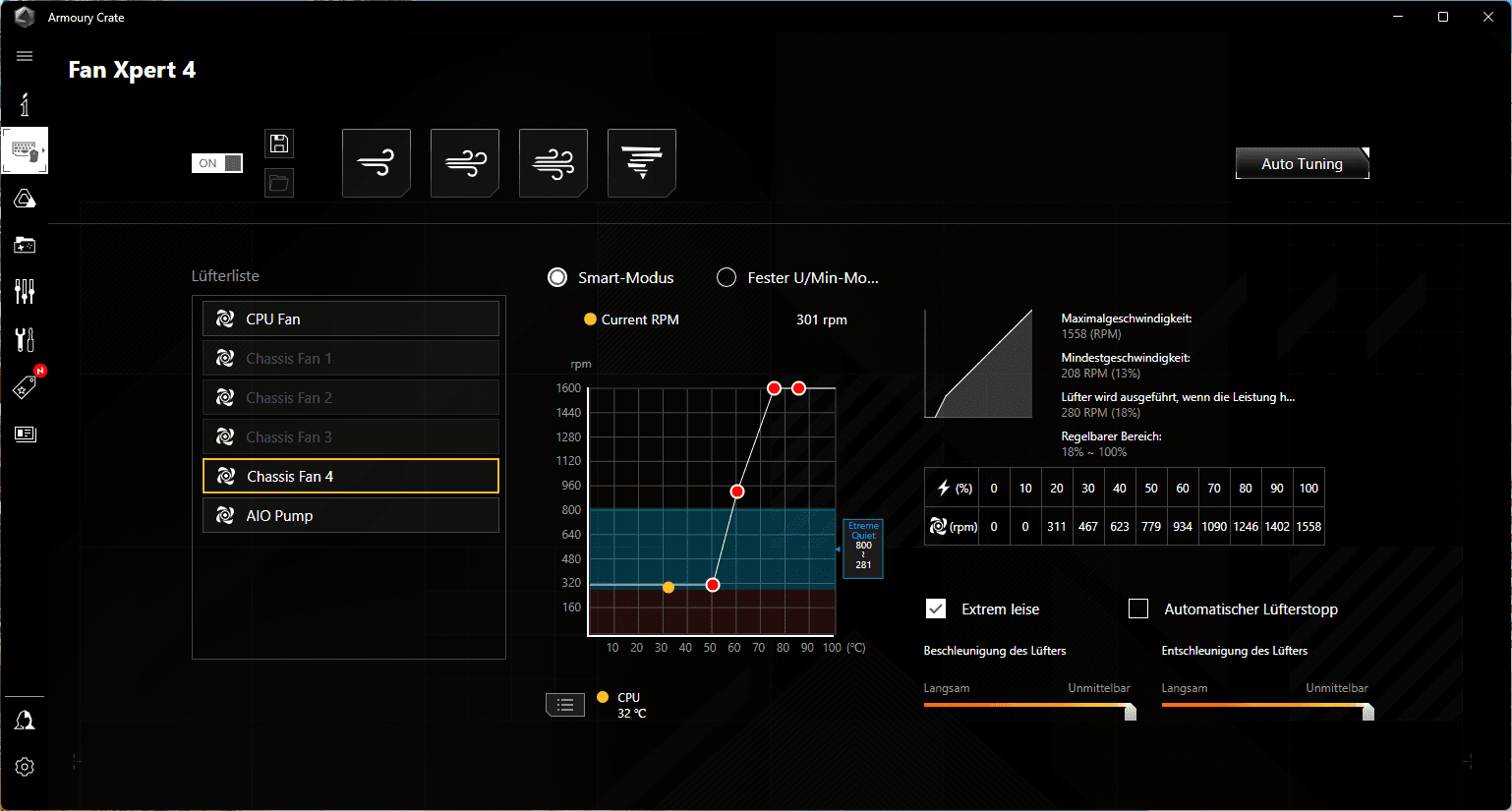Select AIO Pump in the fan list

[351, 515]
